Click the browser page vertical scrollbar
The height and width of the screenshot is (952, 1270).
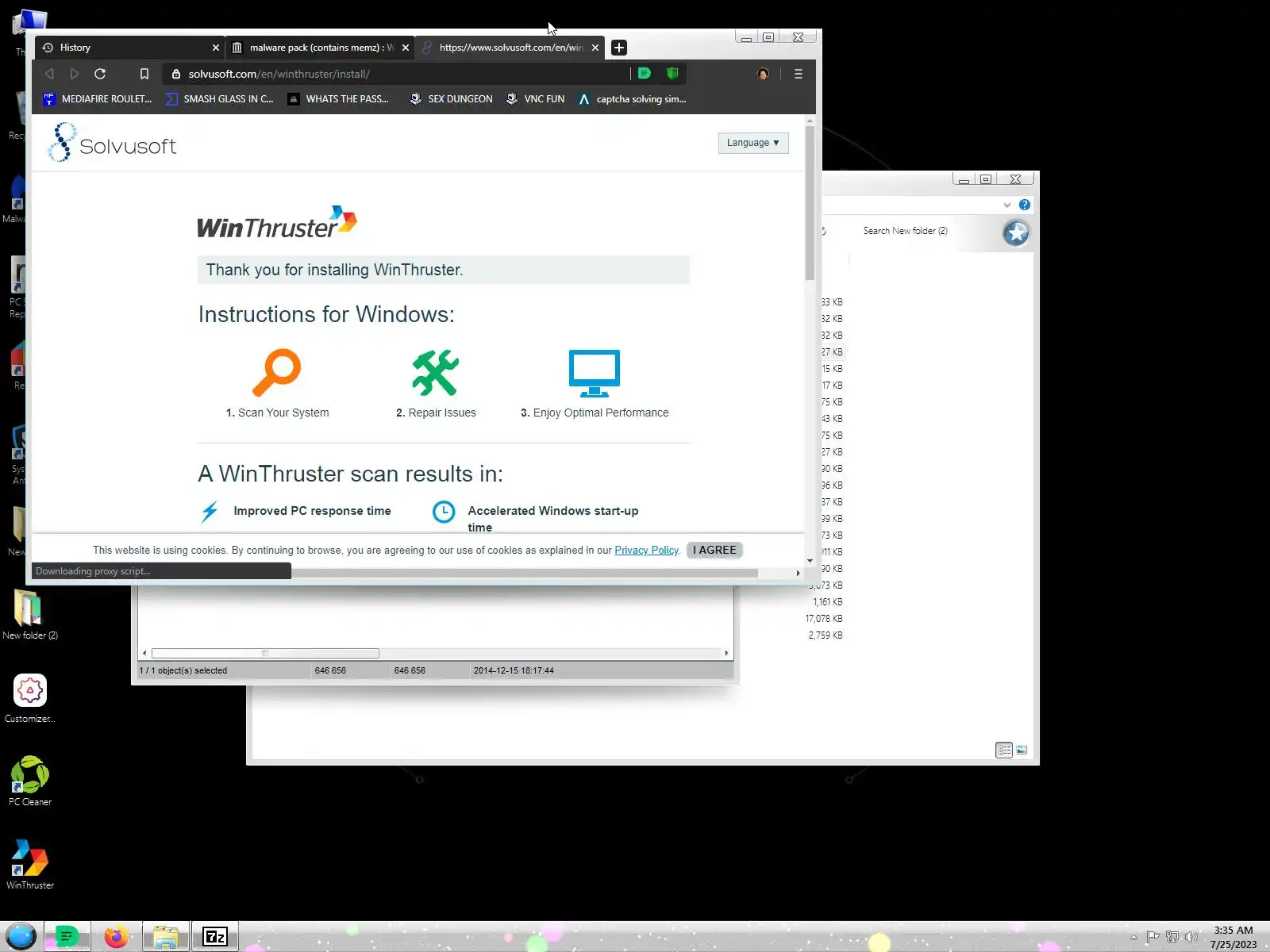pyautogui.click(x=810, y=202)
